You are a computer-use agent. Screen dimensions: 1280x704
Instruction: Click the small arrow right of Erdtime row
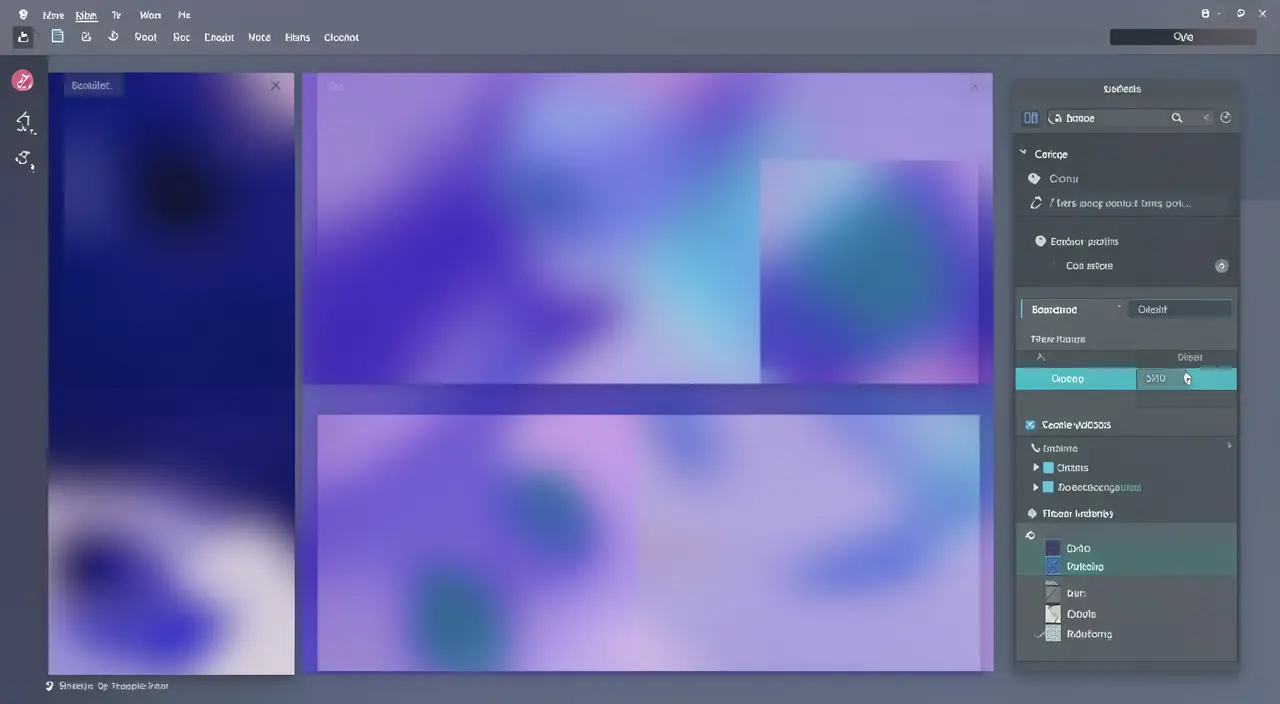(x=1229, y=445)
